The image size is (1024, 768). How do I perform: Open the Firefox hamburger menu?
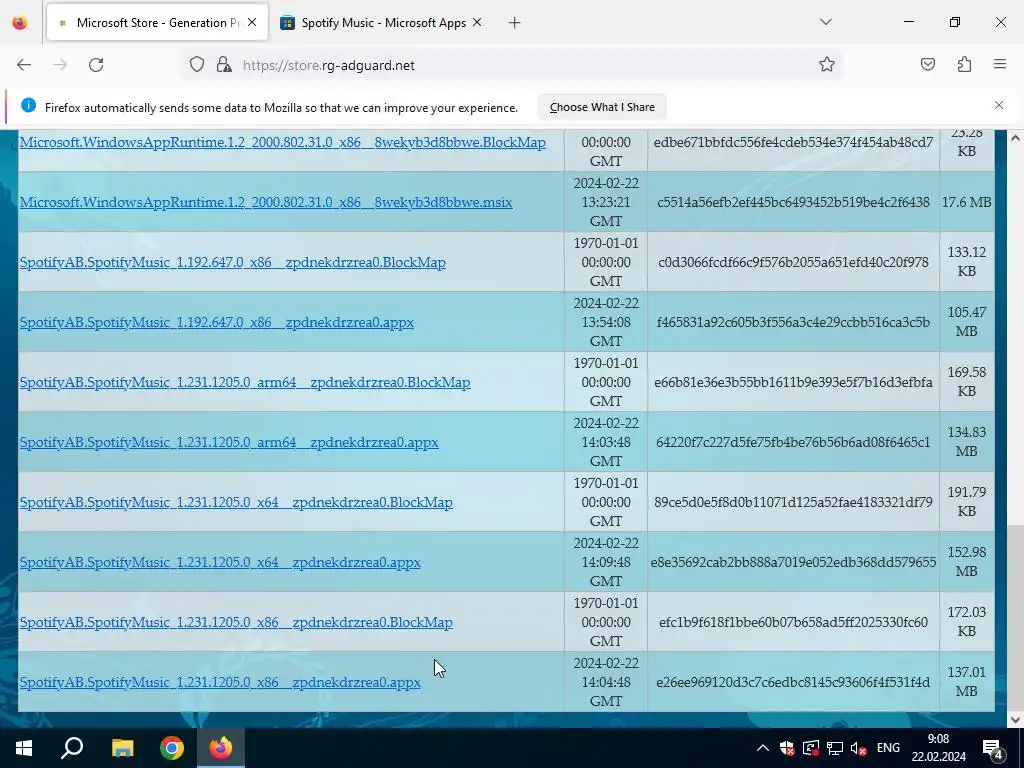pyautogui.click(x=1000, y=64)
